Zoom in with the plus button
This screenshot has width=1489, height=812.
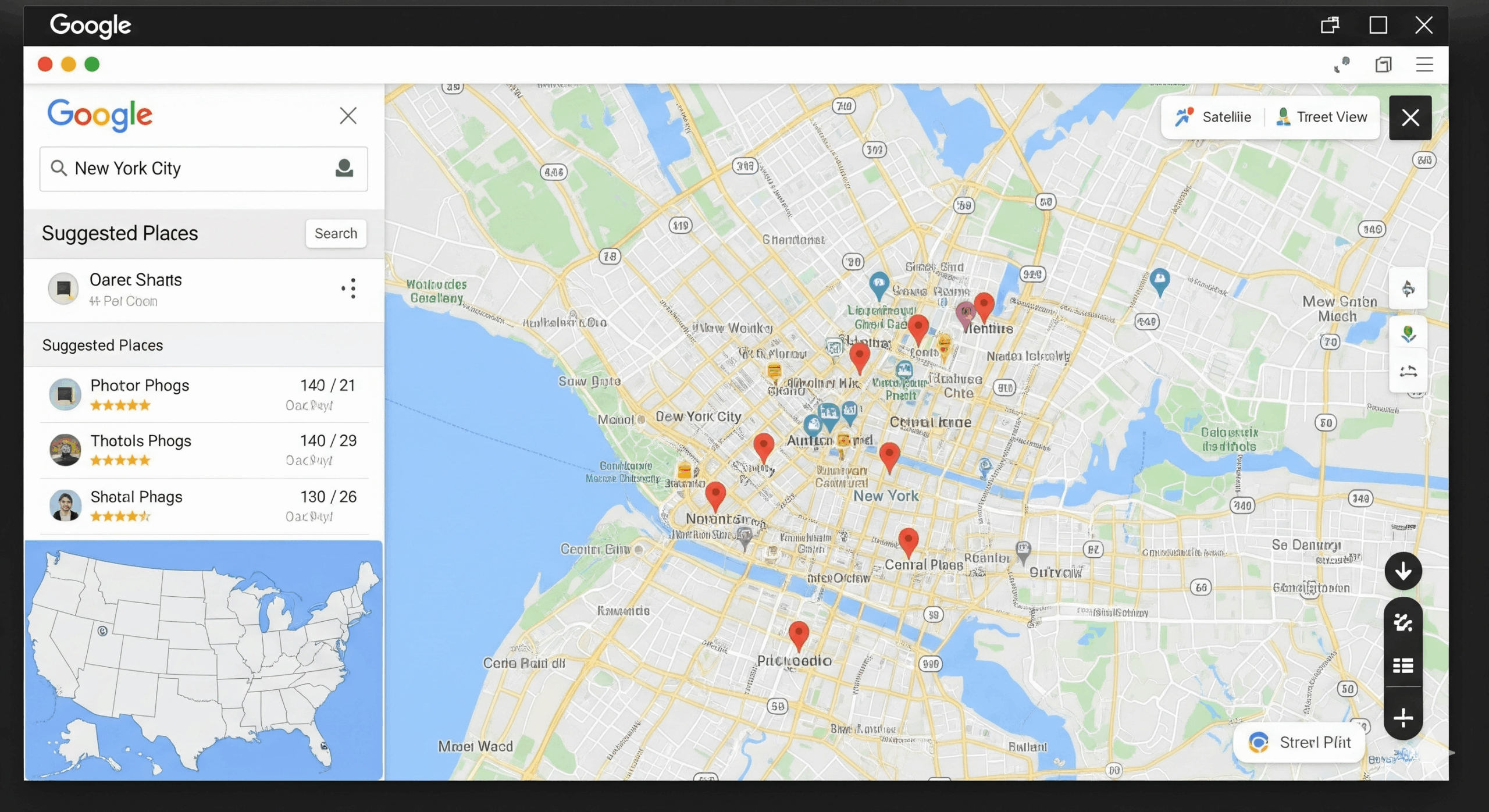point(1403,718)
